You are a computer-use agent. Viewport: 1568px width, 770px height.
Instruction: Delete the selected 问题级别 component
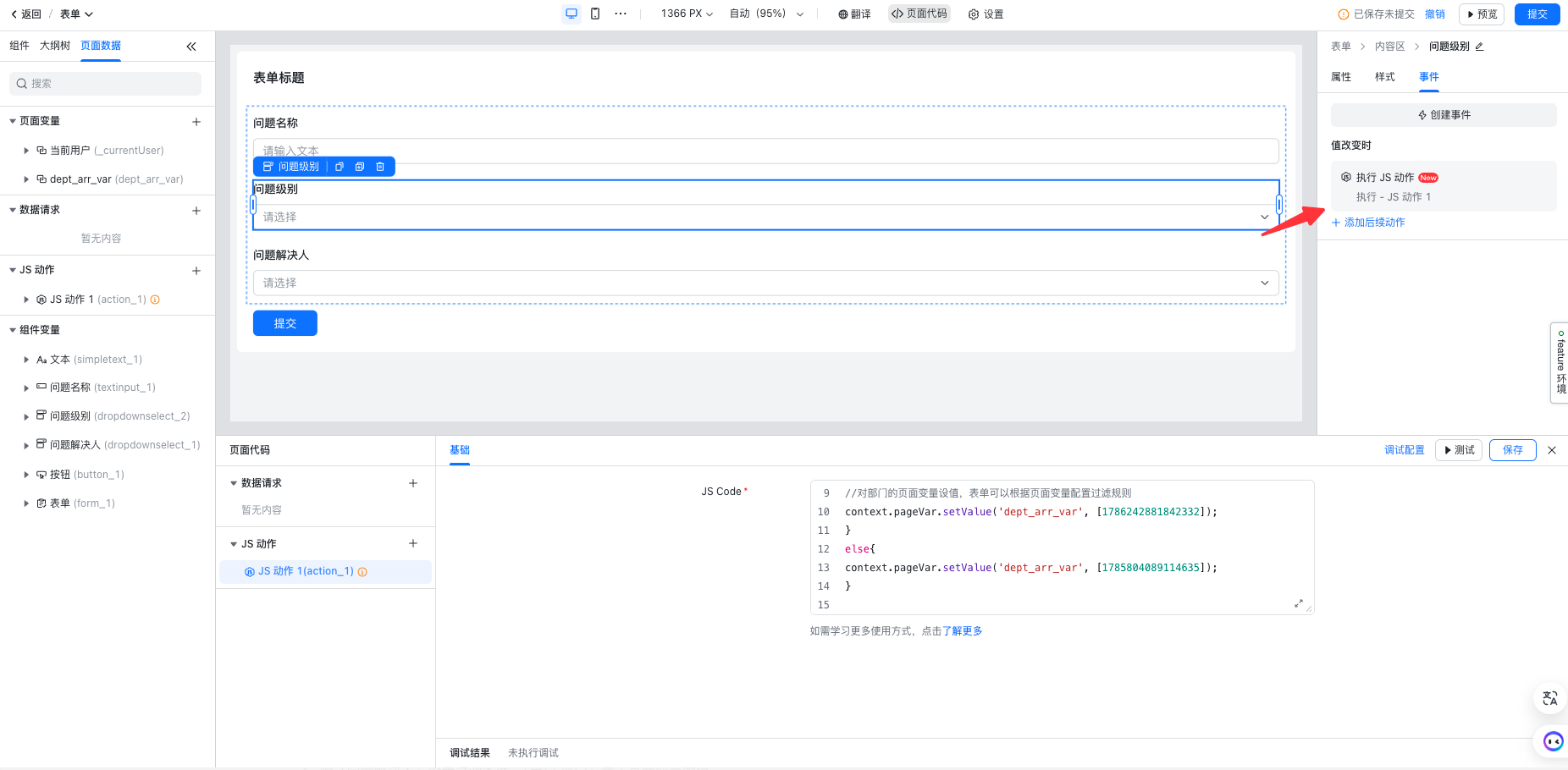coord(380,167)
